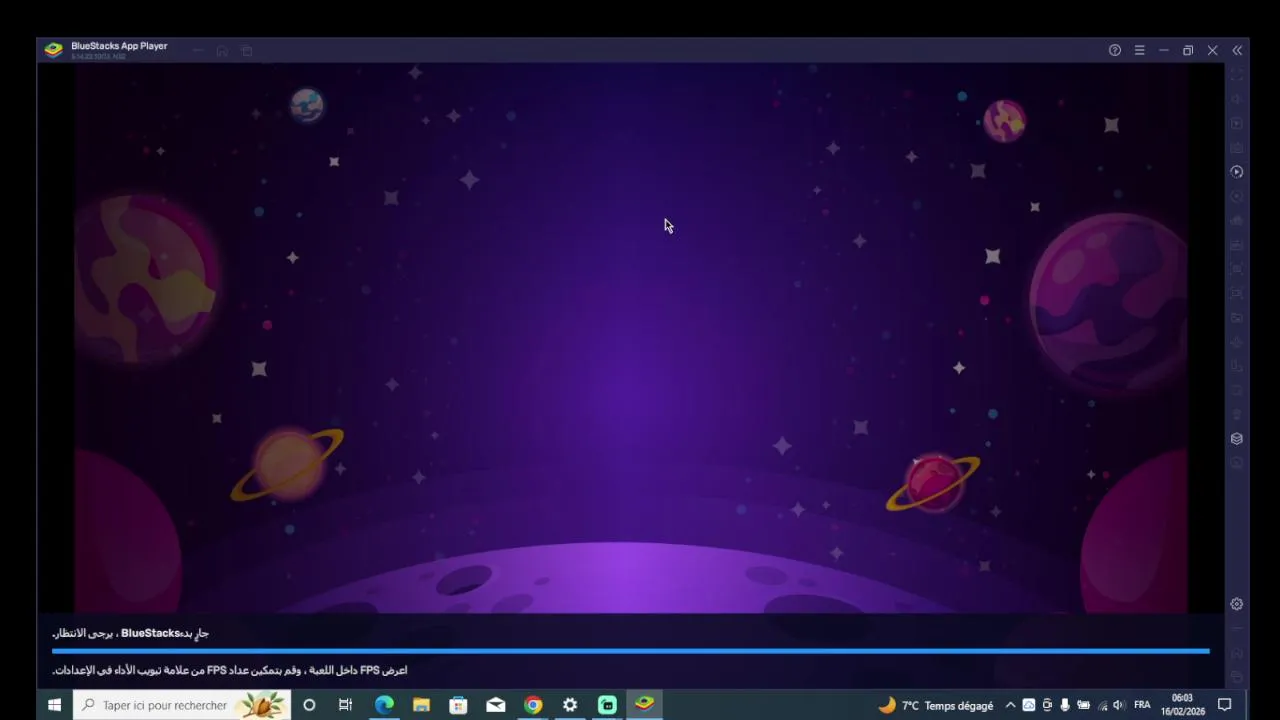Open Google Chrome from the taskbar
Screen dimensions: 1280x720
533,705
